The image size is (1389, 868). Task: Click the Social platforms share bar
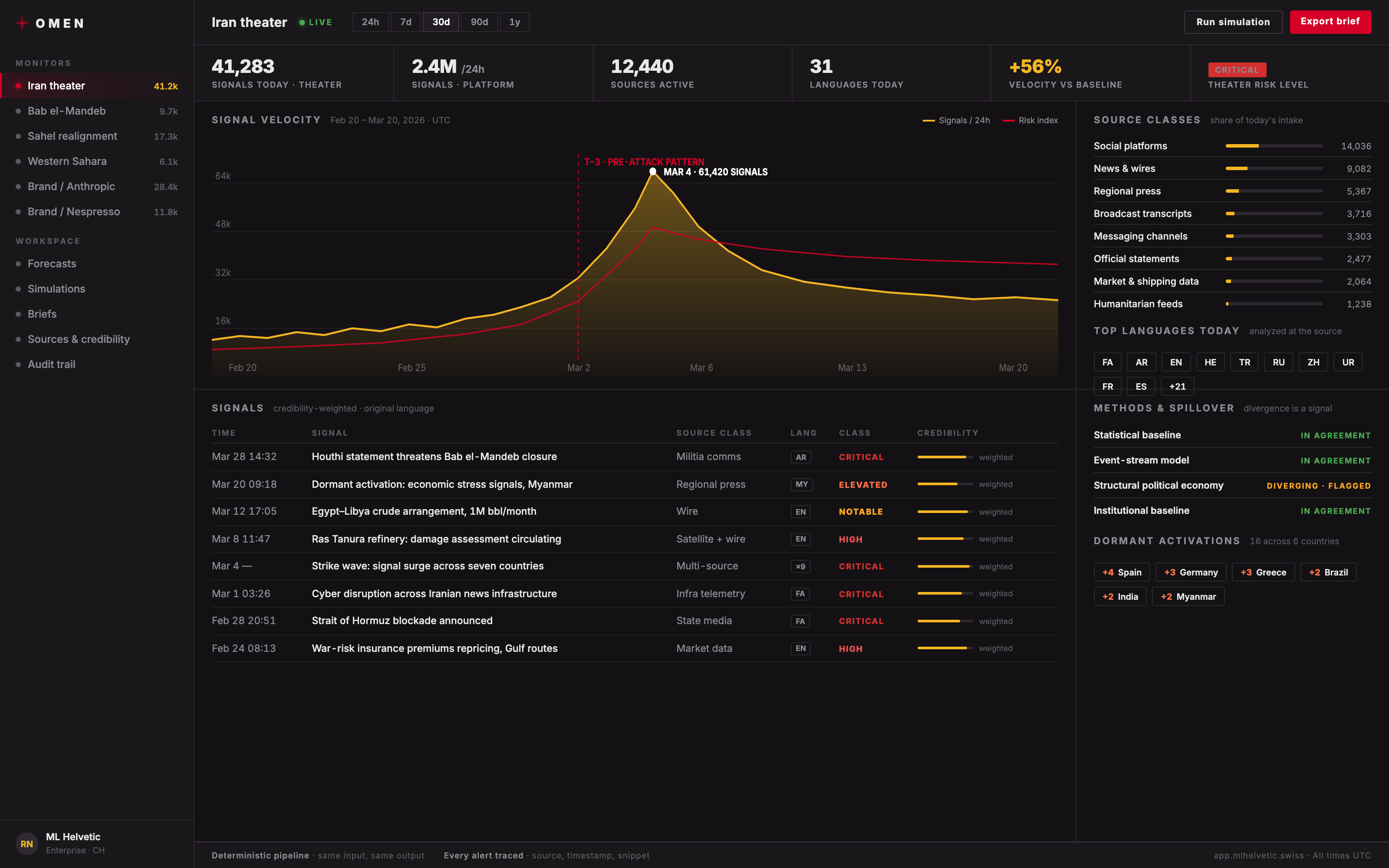(x=1274, y=146)
